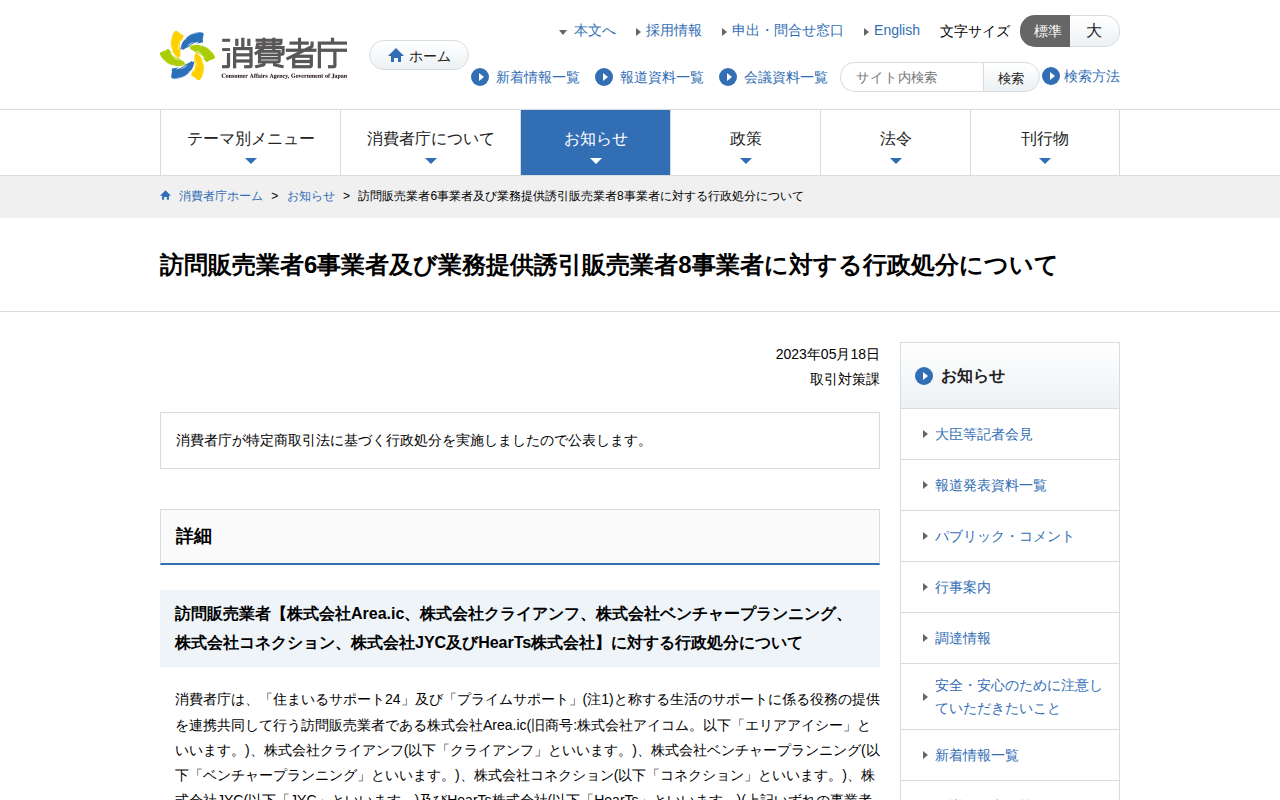
Task: Click the date 2023年05月18日
Action: coord(828,354)
